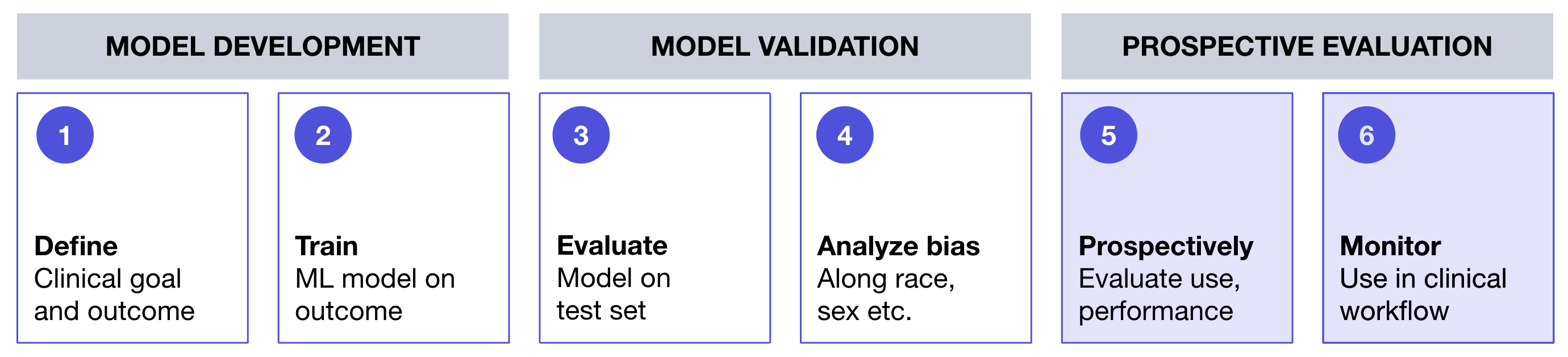
Task: Select the bold Monitor heading
Action: click(1390, 246)
